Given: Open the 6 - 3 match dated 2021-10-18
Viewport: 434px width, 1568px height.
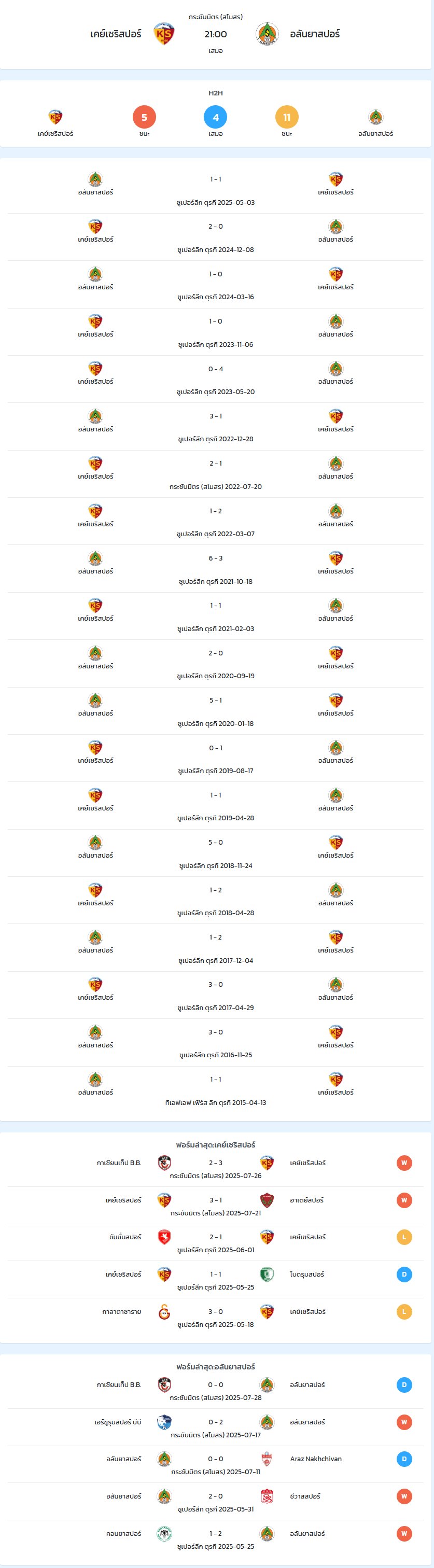Looking at the screenshot, I should 216,569.
